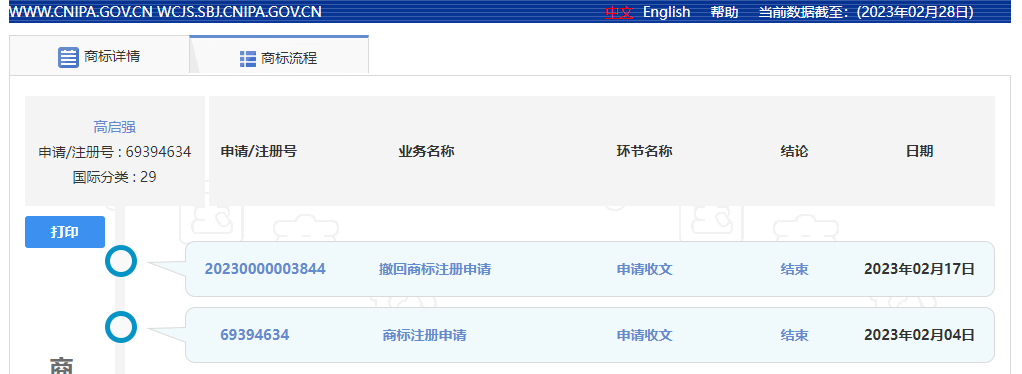The height and width of the screenshot is (374, 1022).
Task: Open application number 20230000003844
Action: (x=265, y=269)
